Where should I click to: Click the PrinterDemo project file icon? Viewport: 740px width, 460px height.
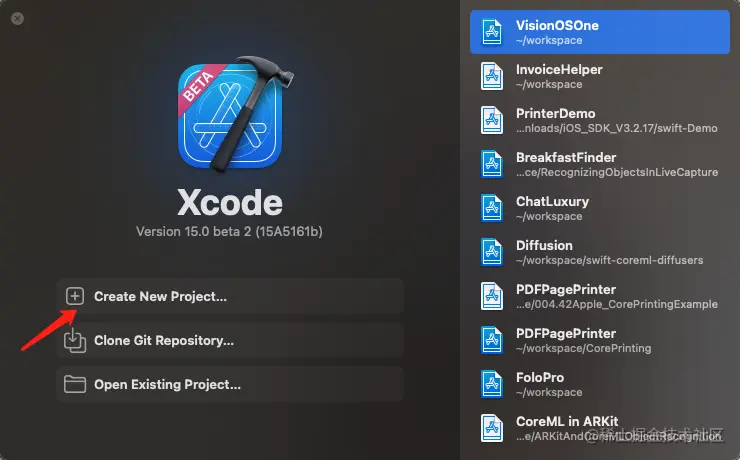(x=492, y=120)
